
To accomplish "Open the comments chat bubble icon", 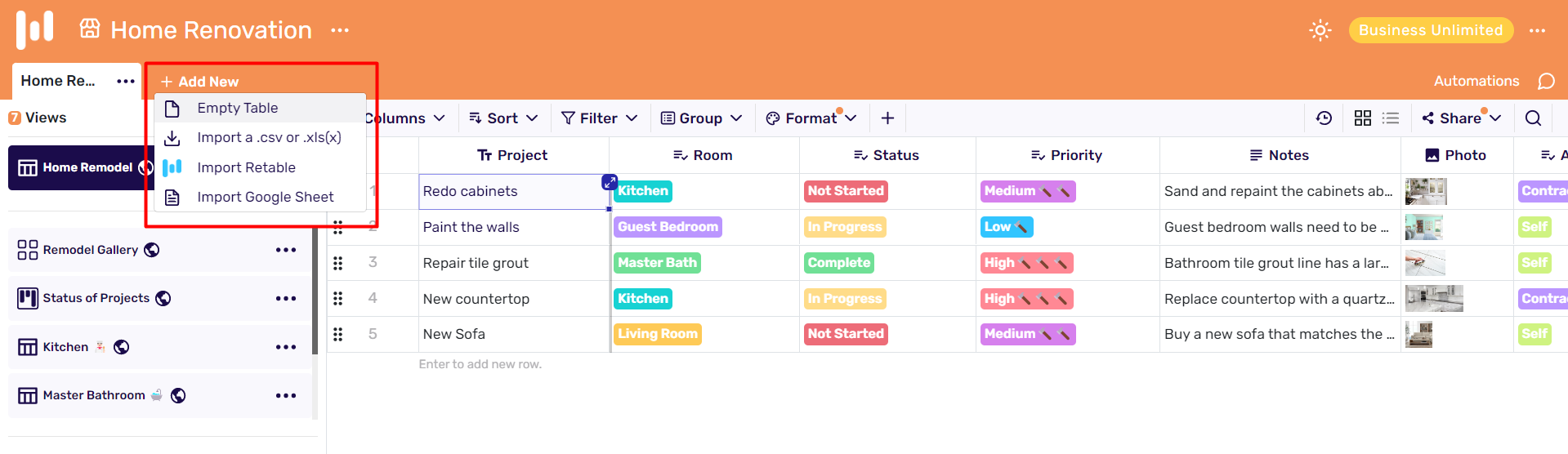I will click(1546, 81).
